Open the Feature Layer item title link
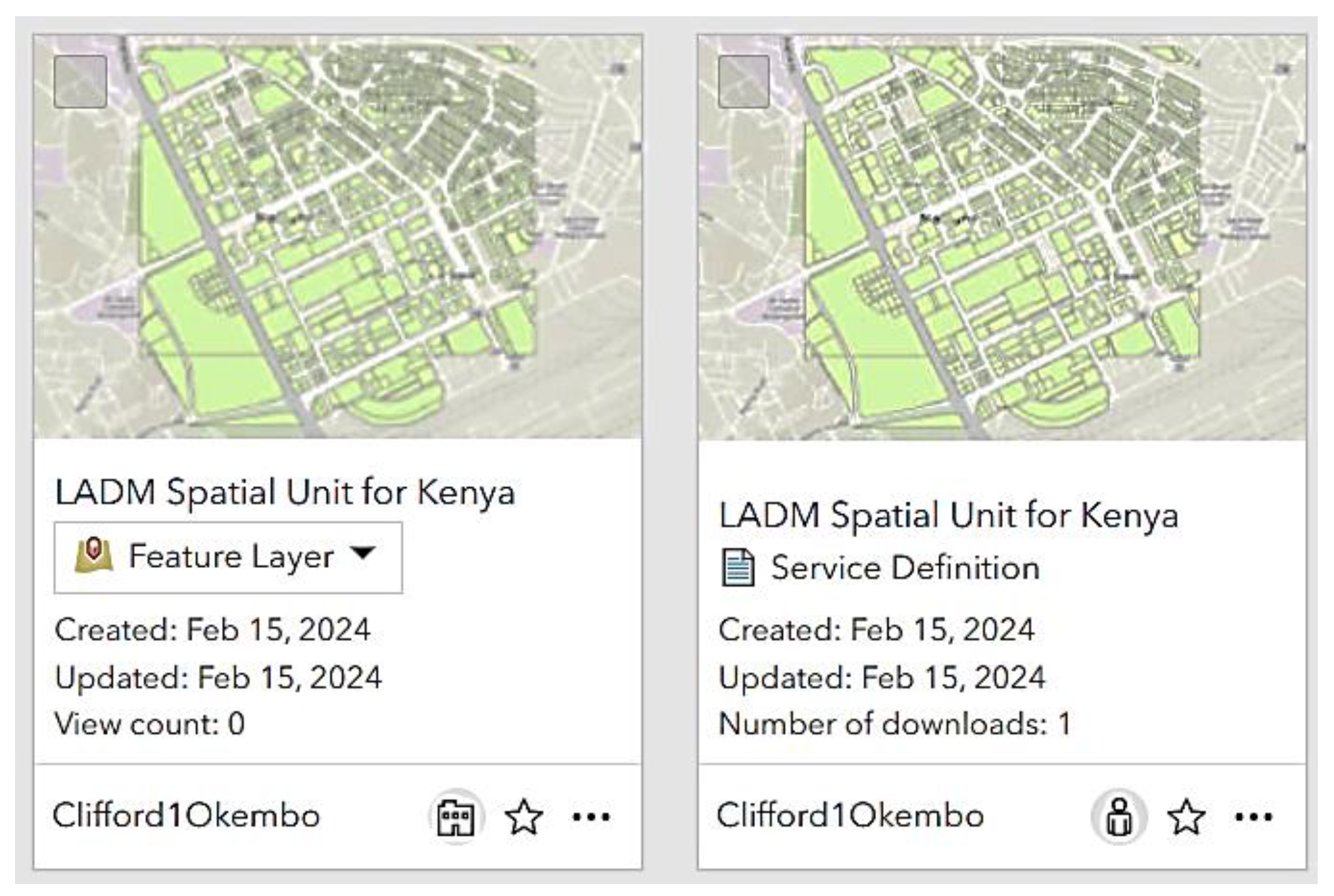The width and height of the screenshot is (1334, 896). coord(285,492)
